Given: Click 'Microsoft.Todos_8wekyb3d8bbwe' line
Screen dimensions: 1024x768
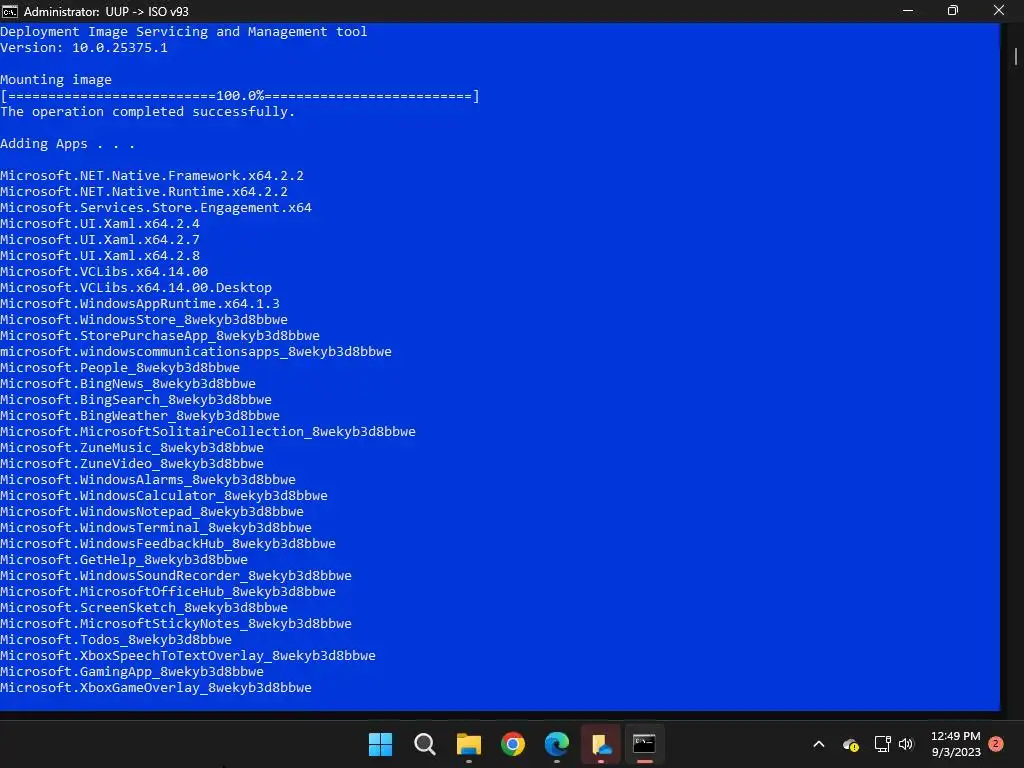Looking at the screenshot, I should pyautogui.click(x=116, y=640).
